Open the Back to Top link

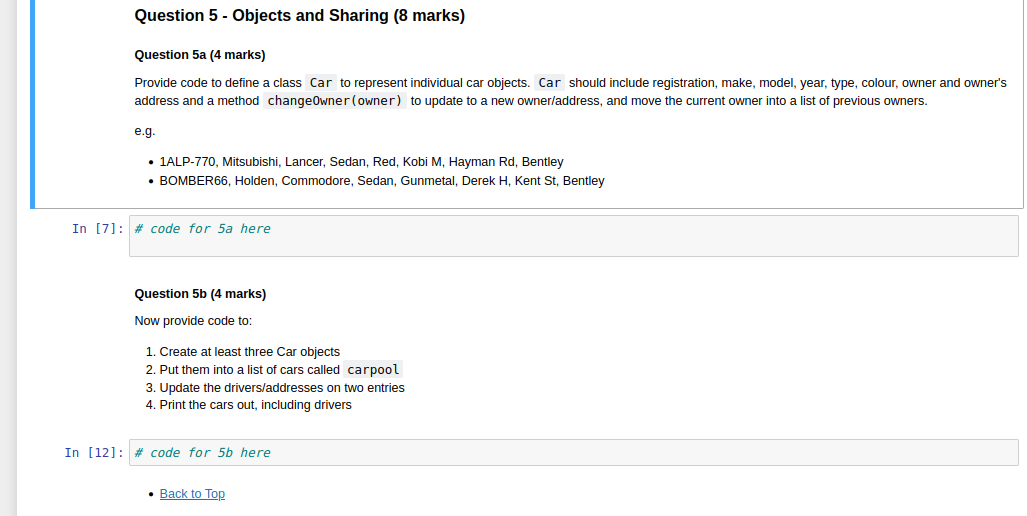192,494
